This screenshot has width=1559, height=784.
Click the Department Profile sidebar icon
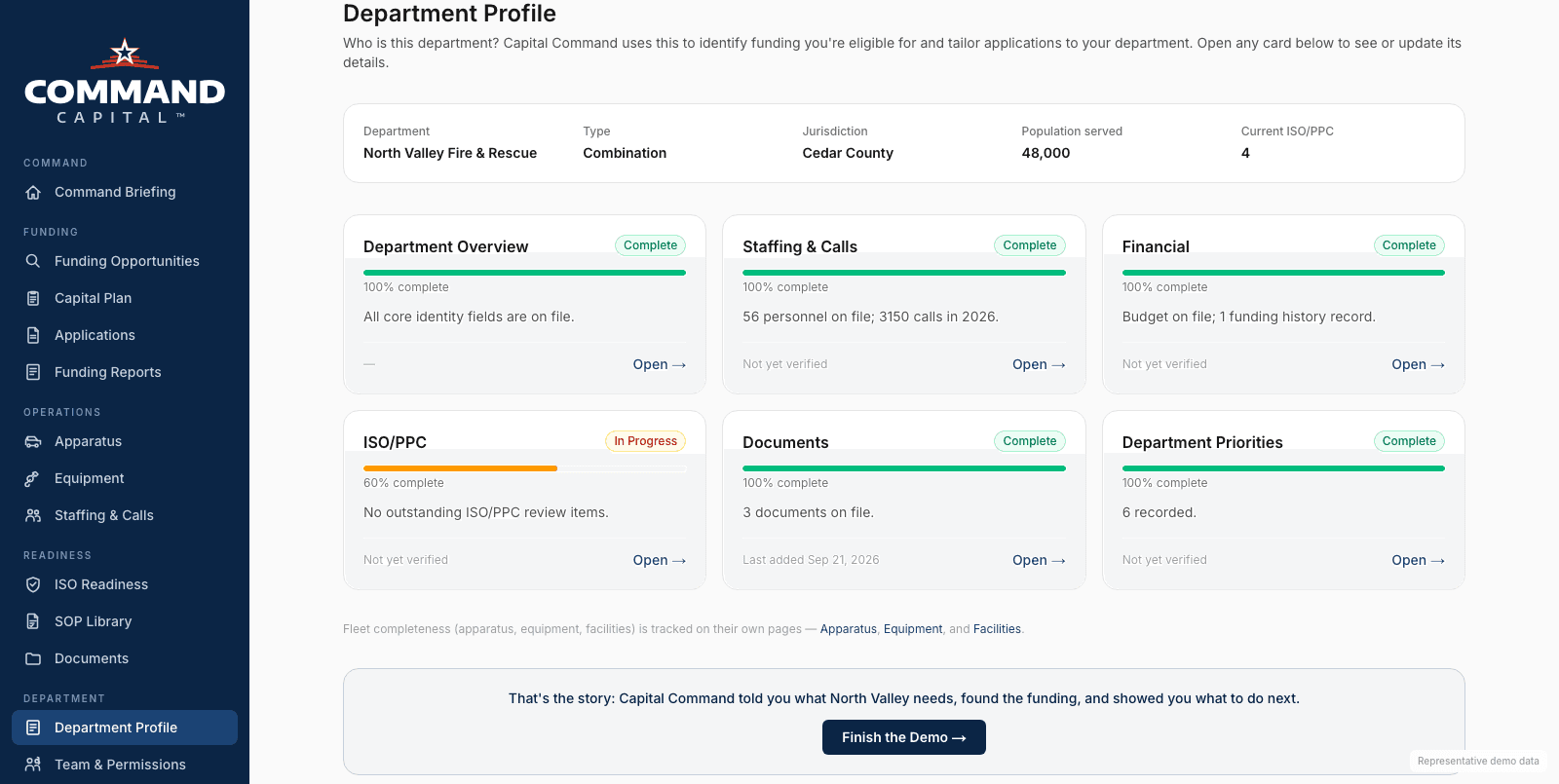pyautogui.click(x=33, y=728)
